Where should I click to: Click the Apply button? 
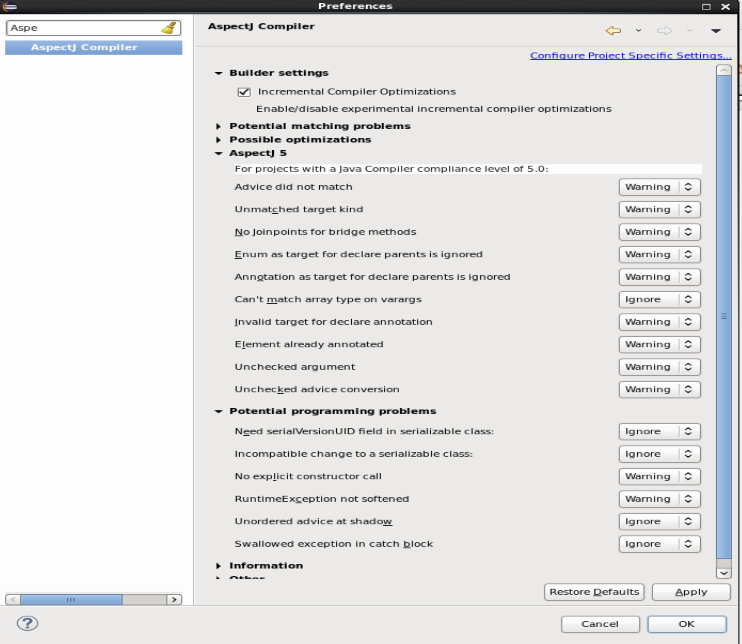click(x=691, y=592)
